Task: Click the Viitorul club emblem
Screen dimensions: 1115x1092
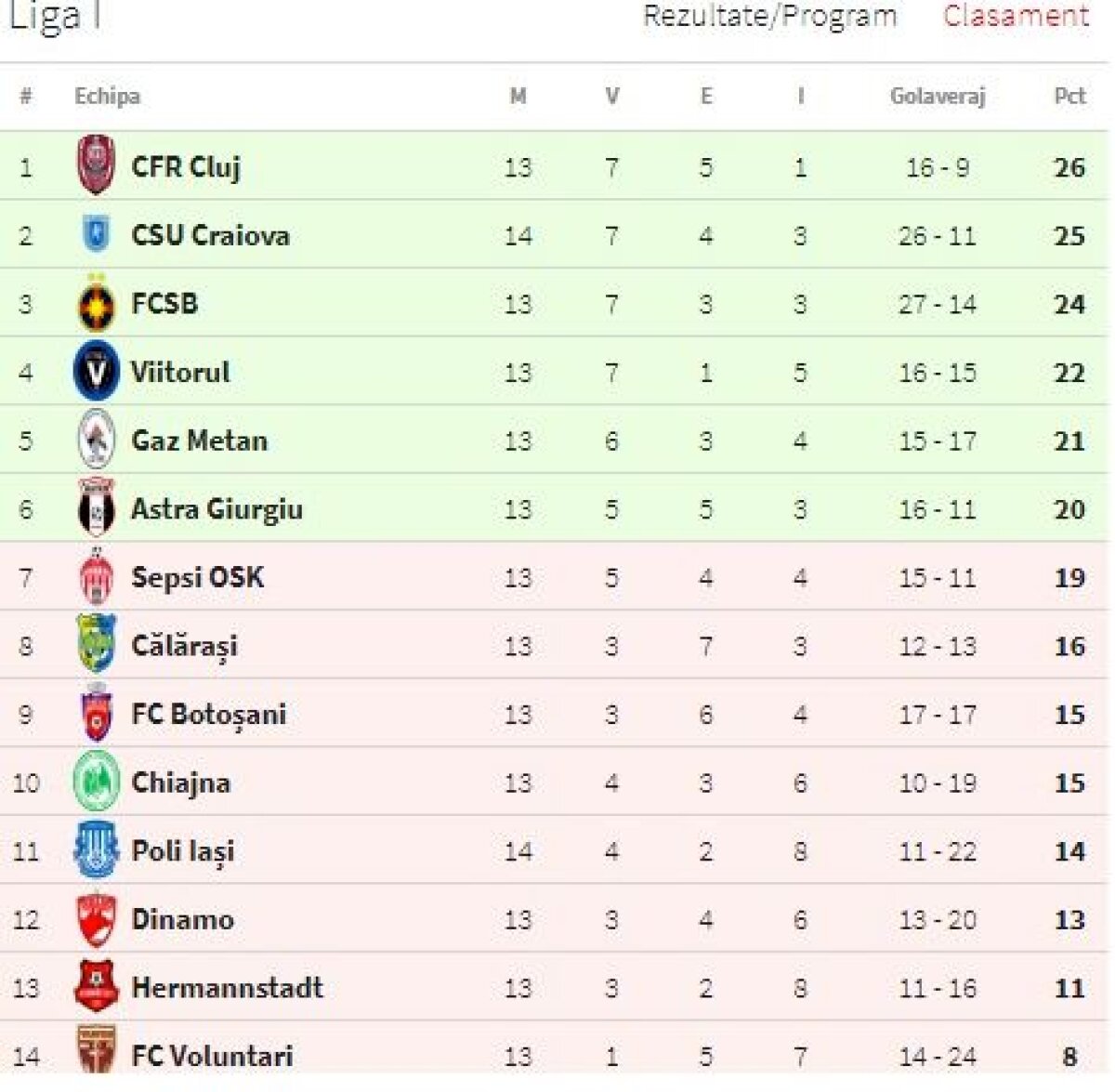Action: point(96,372)
